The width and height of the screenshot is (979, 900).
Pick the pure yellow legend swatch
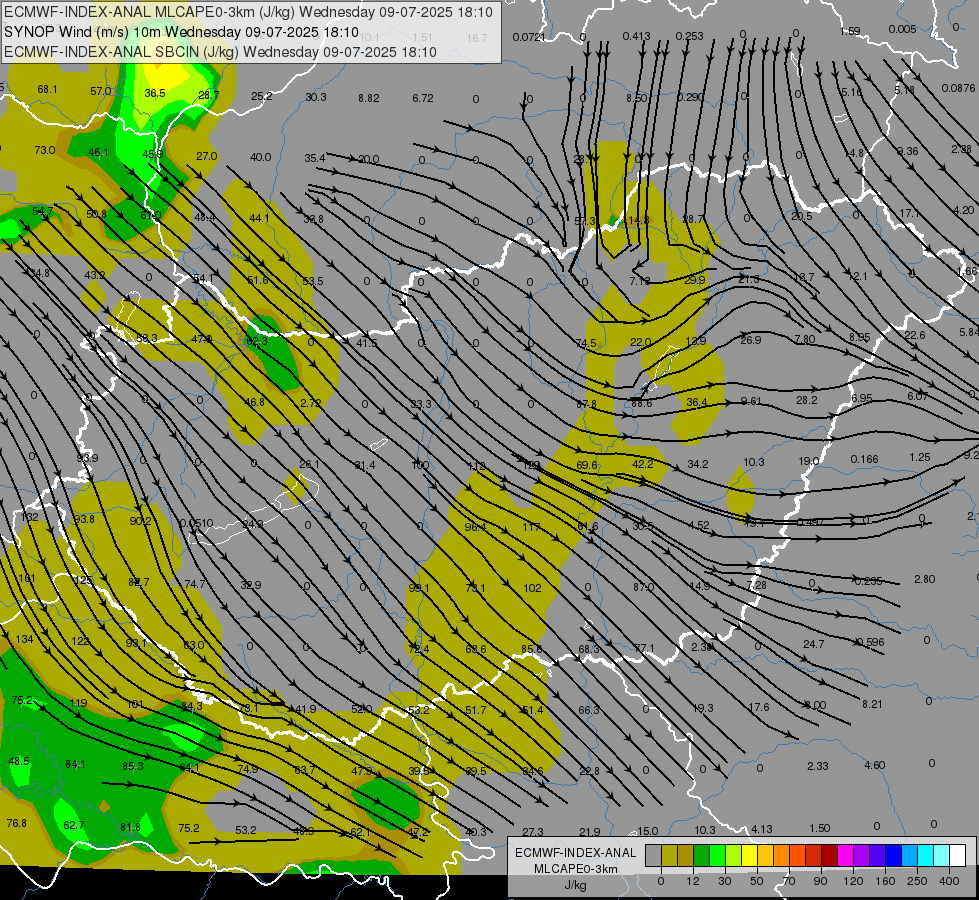[x=749, y=855]
